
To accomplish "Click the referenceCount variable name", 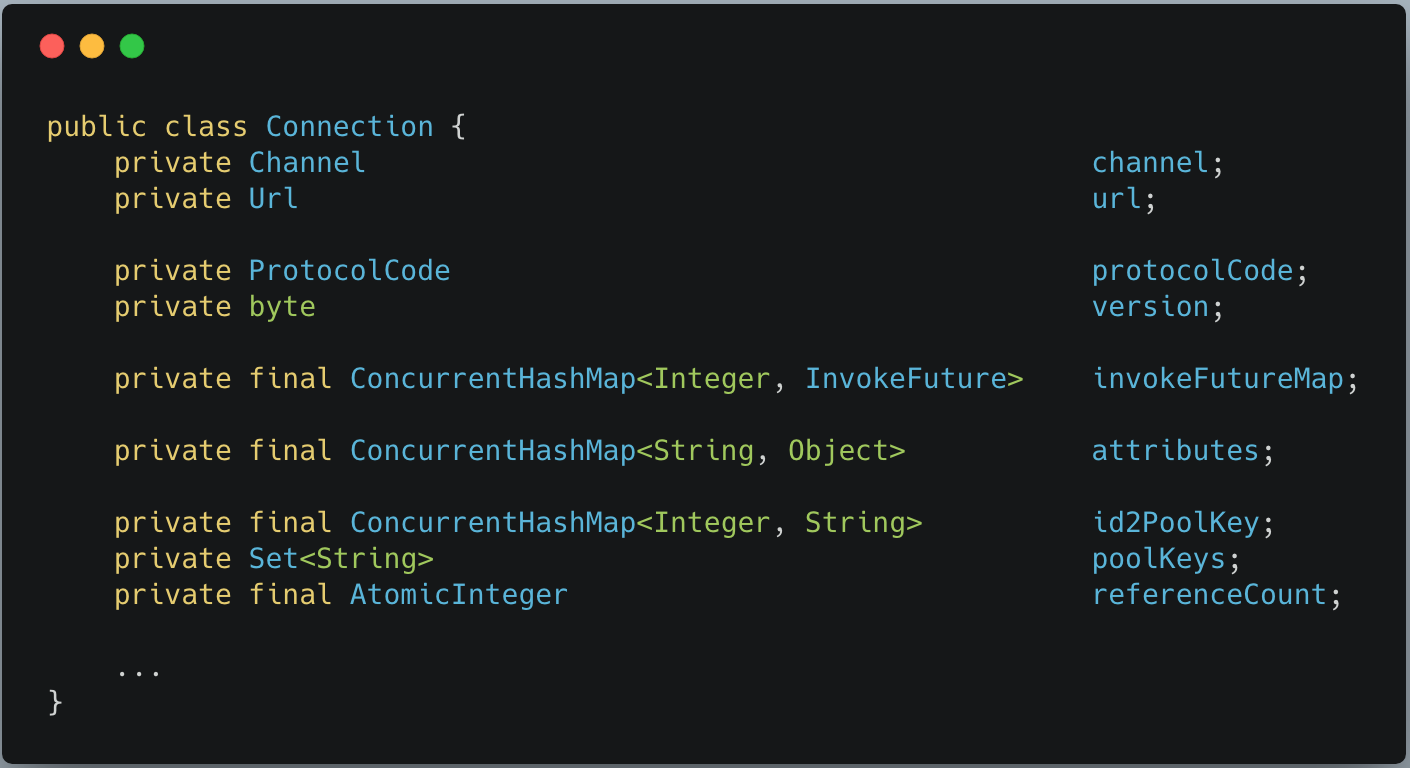I will pyautogui.click(x=1208, y=595).
